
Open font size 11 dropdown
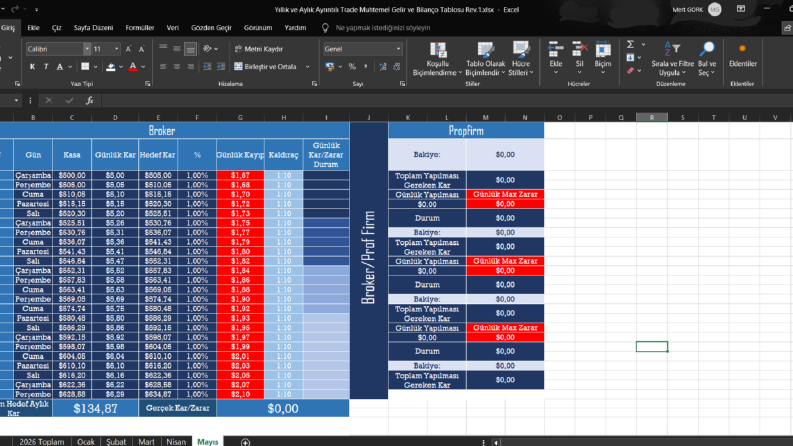116,49
